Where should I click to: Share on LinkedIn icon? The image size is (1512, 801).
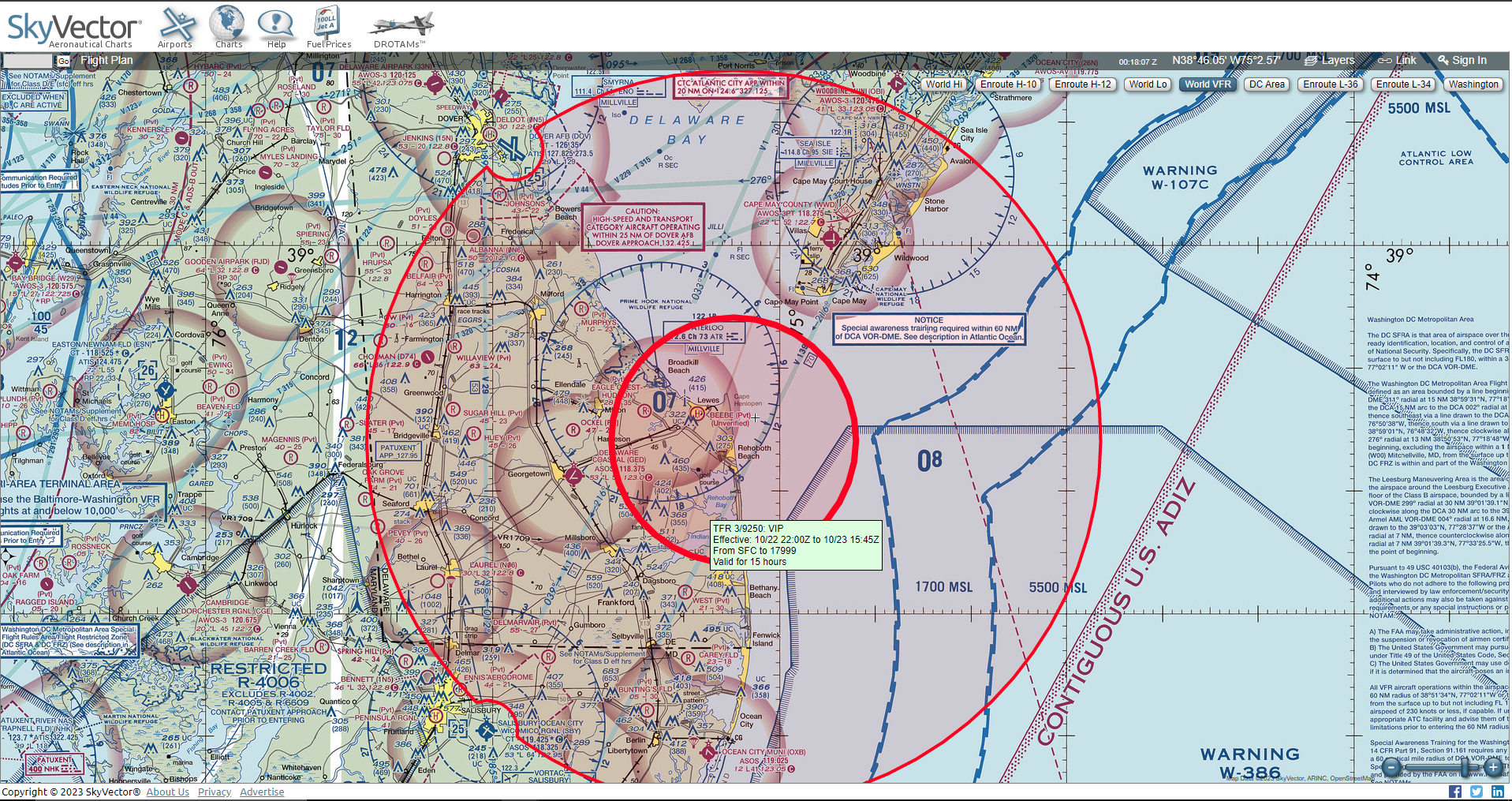pos(1497,792)
